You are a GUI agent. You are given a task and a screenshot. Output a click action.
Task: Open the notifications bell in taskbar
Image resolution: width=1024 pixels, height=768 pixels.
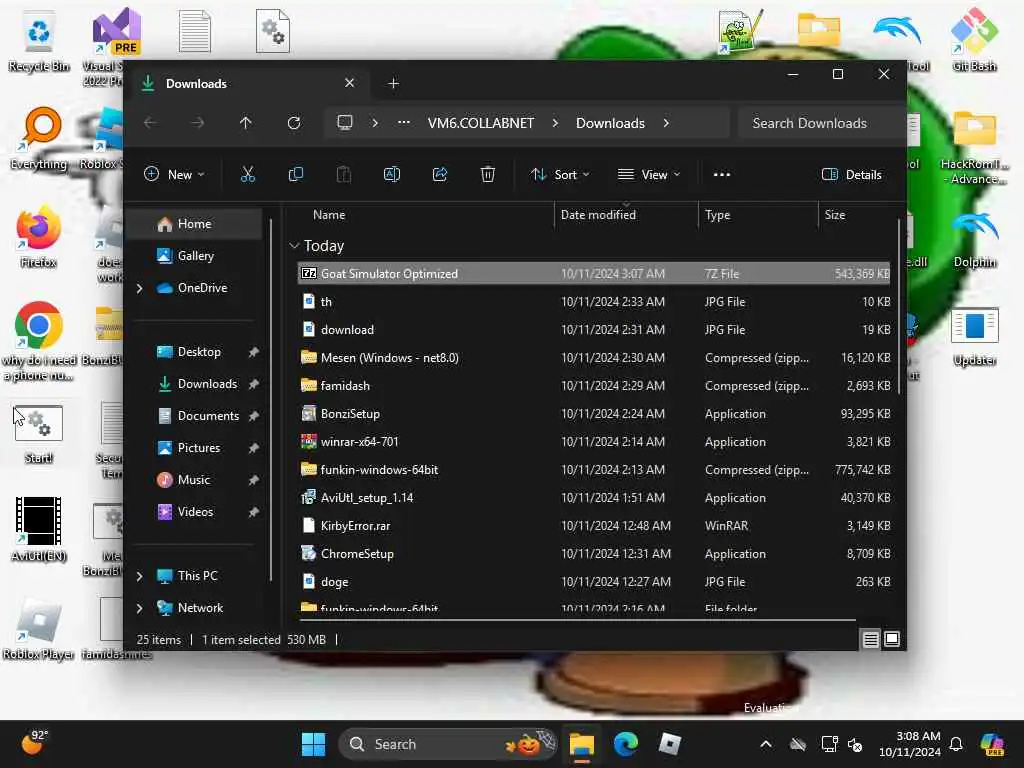tap(956, 744)
